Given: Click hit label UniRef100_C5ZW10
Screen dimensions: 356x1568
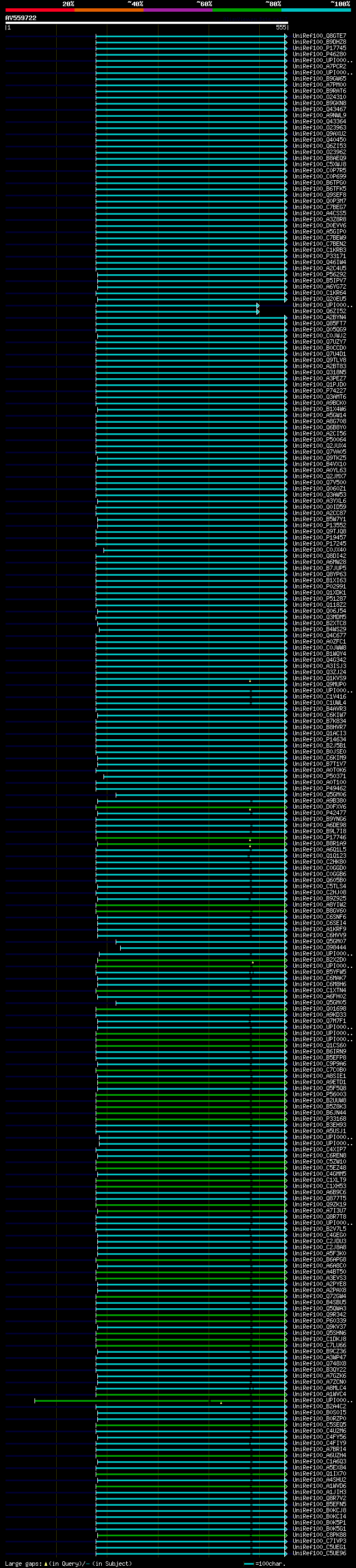Looking at the screenshot, I should (x=319, y=1161).
